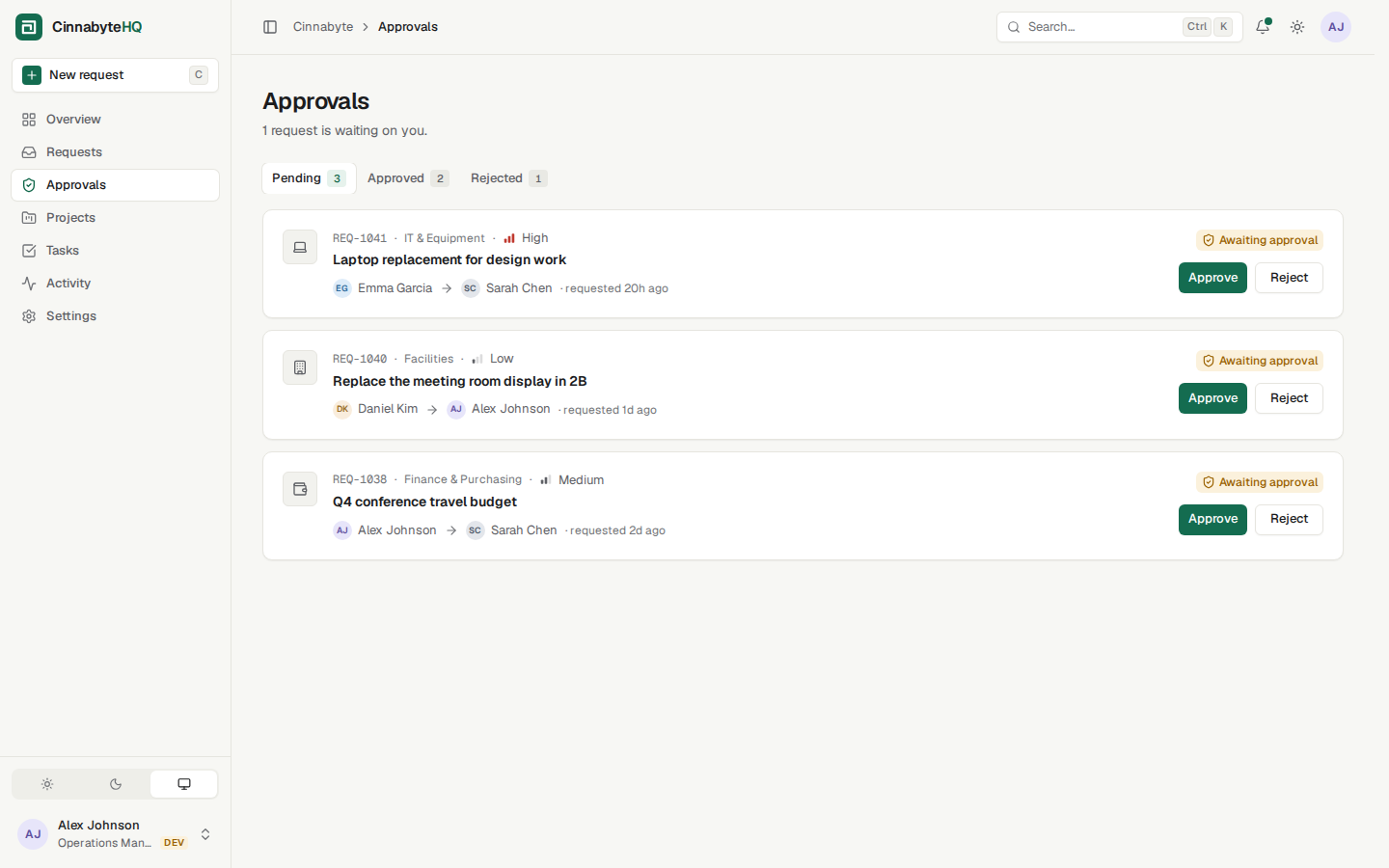The image size is (1389, 868).
Task: Click the DEV badge by the profile
Action: (x=174, y=843)
